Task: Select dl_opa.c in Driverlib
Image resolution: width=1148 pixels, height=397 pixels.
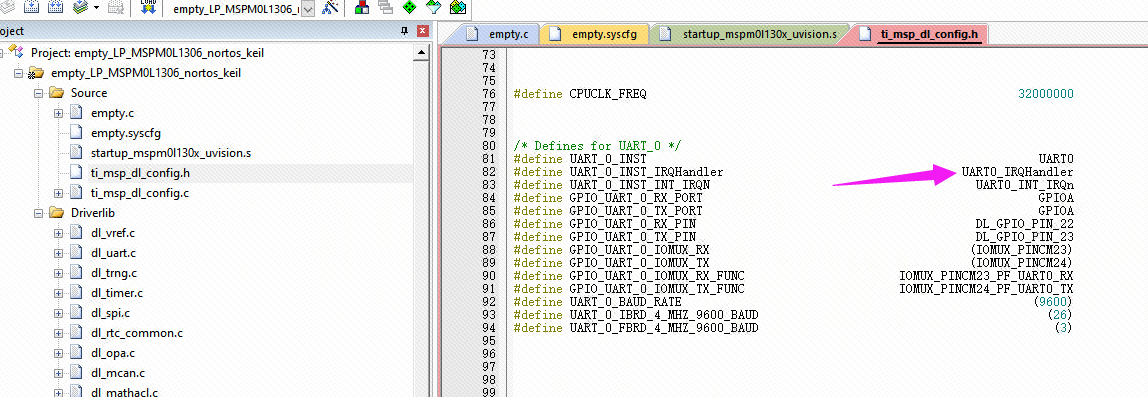Action: point(112,353)
